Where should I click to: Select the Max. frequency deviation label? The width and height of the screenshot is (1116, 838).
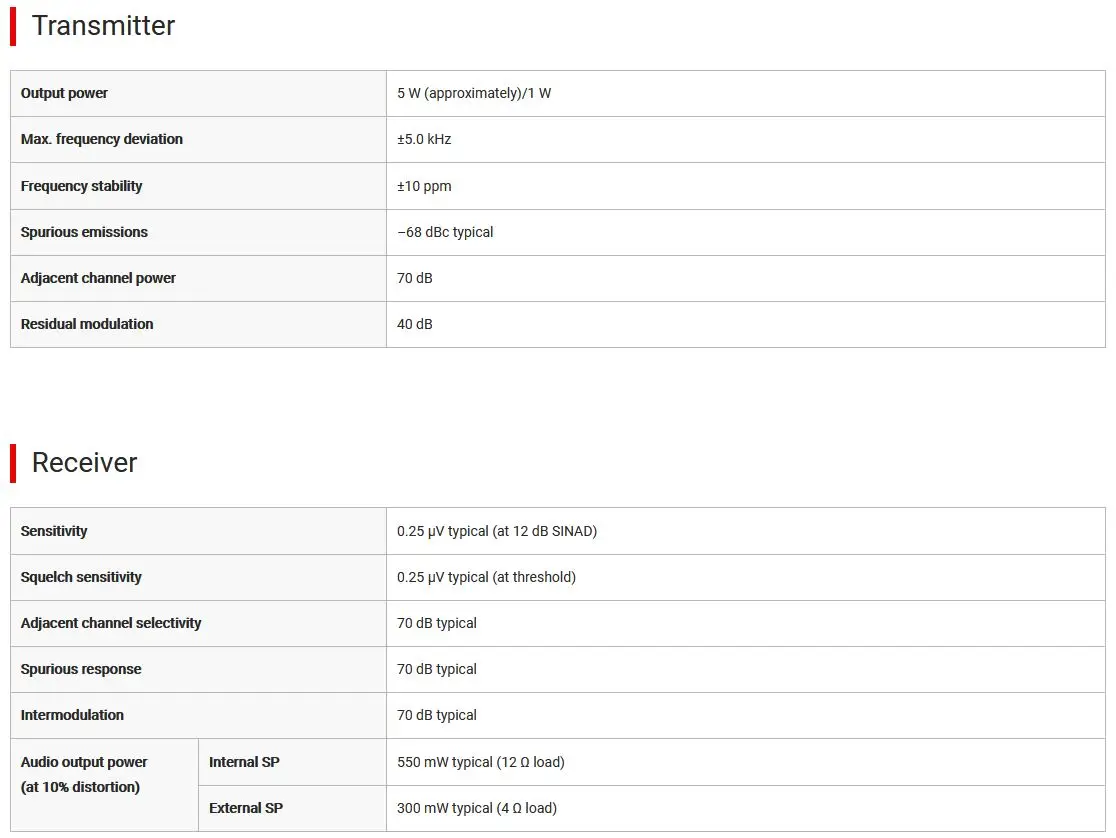(102, 139)
